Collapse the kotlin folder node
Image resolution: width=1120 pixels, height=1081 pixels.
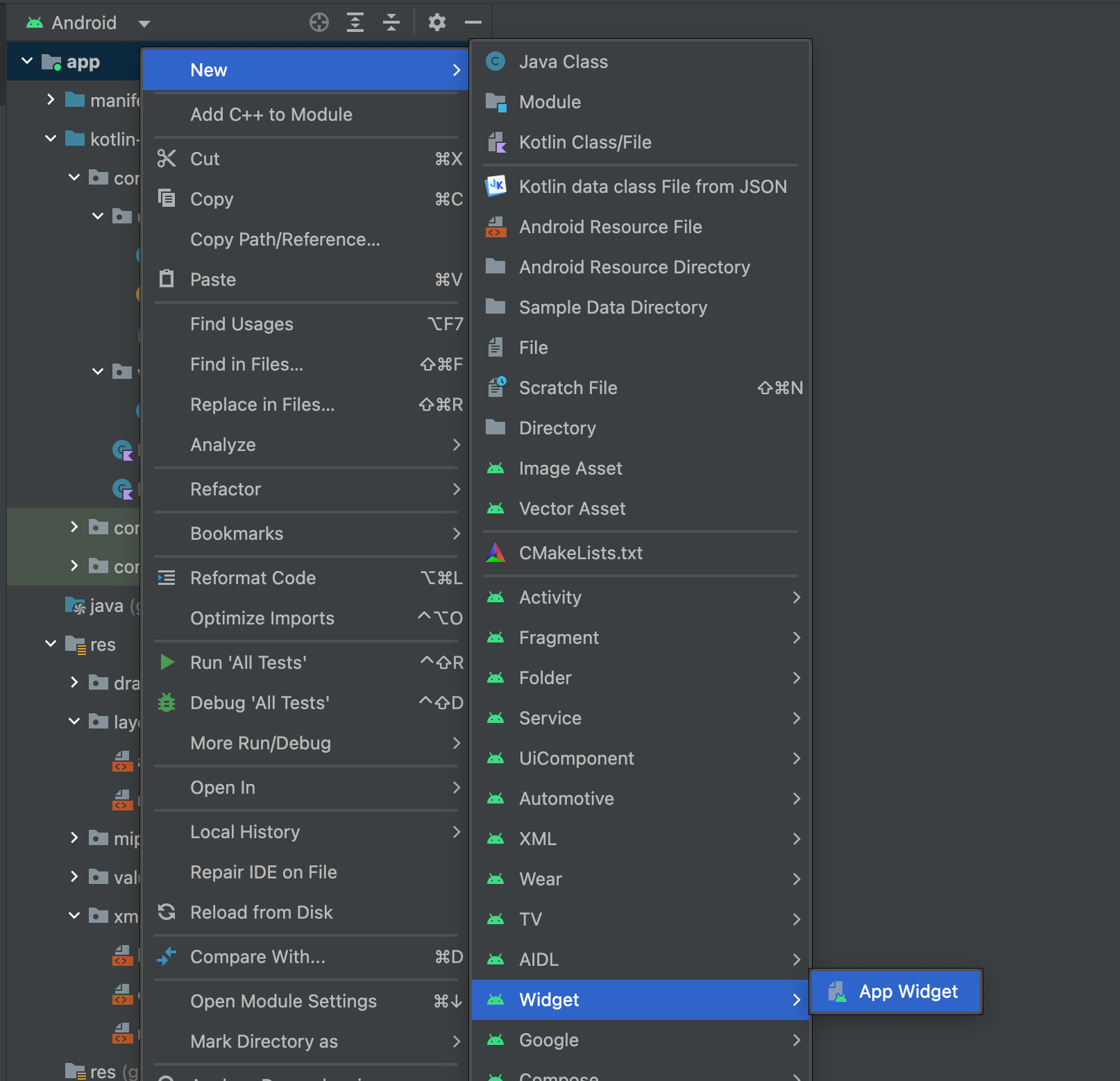51,139
